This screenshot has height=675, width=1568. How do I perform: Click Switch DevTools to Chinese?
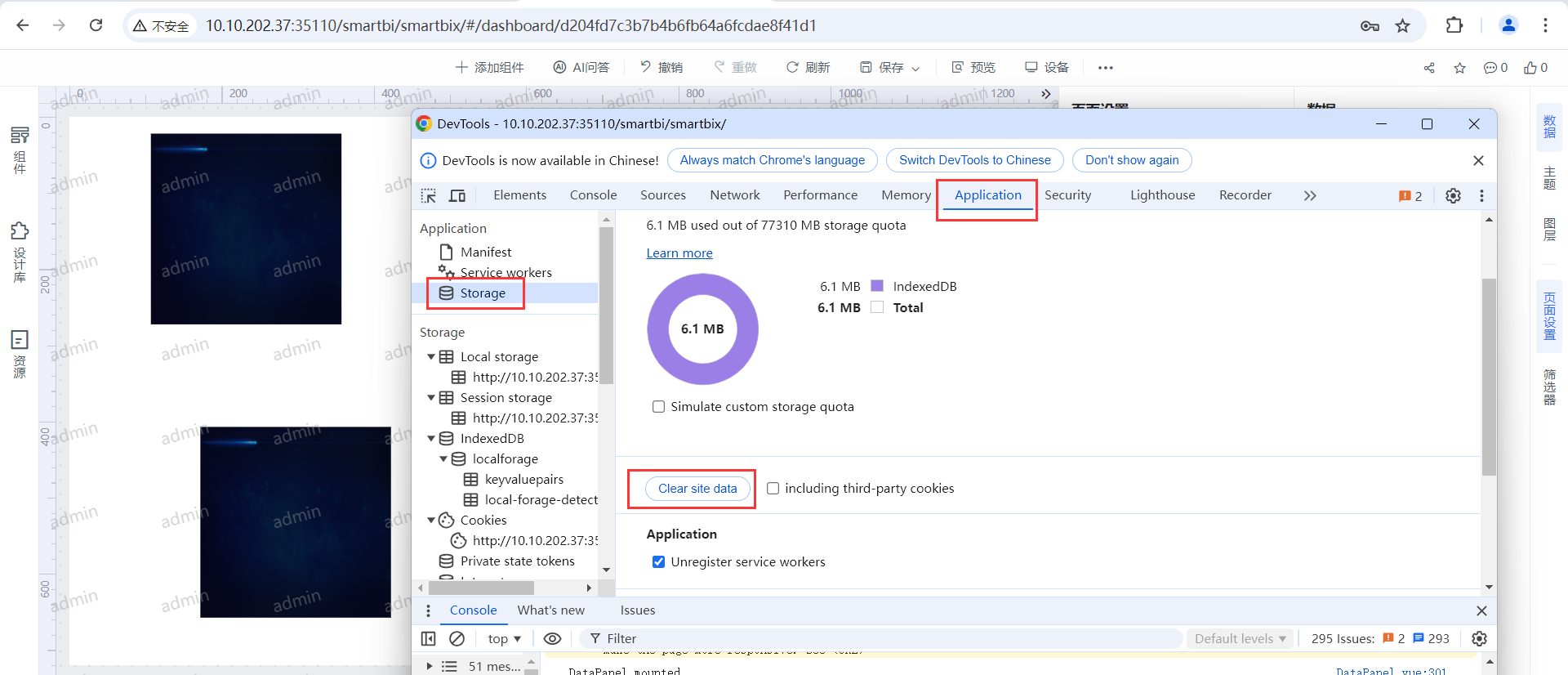pyautogui.click(x=974, y=160)
